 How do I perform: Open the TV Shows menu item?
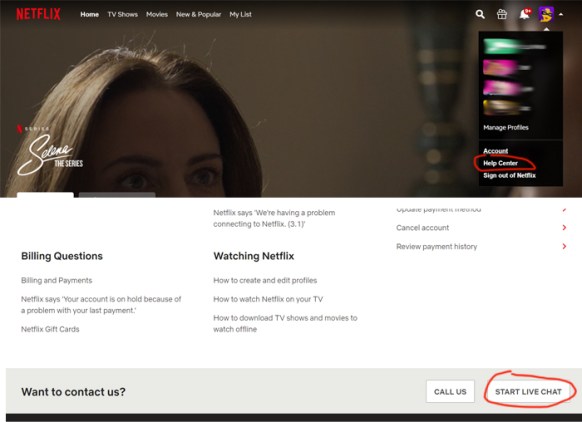click(122, 14)
